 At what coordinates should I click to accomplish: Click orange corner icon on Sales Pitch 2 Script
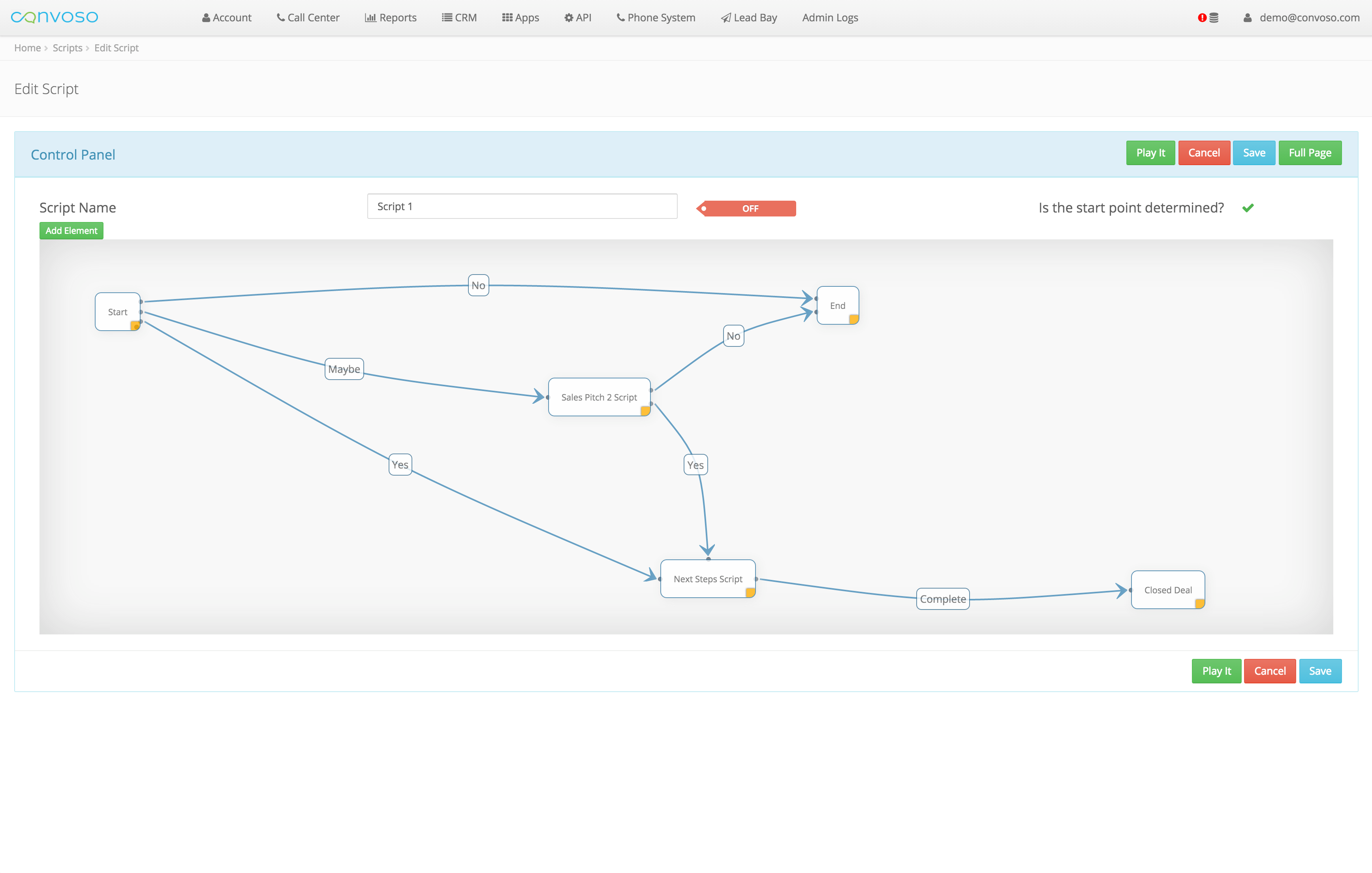645,411
